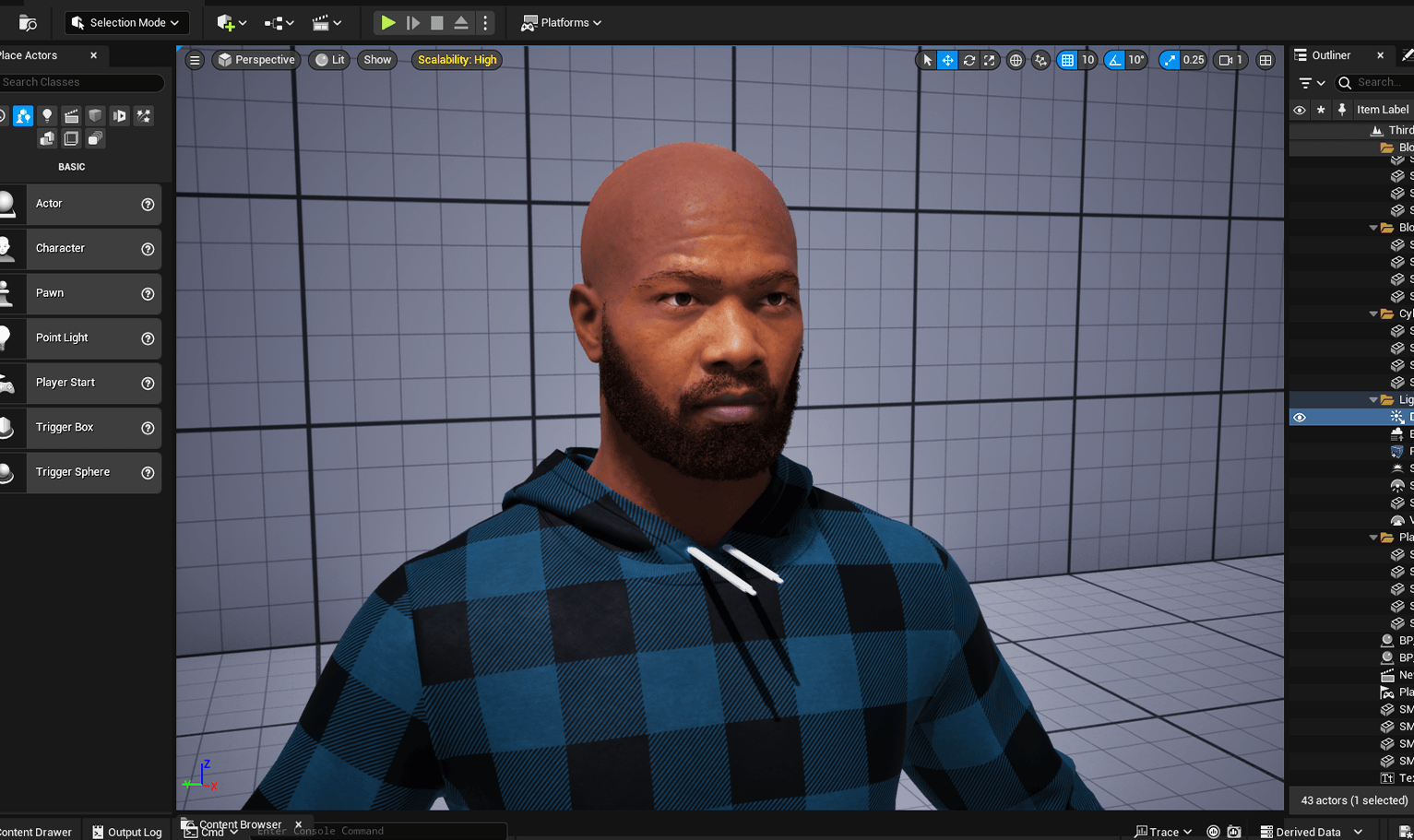
Task: Select the Cinematic category clapperboard icon
Action: coord(71,115)
